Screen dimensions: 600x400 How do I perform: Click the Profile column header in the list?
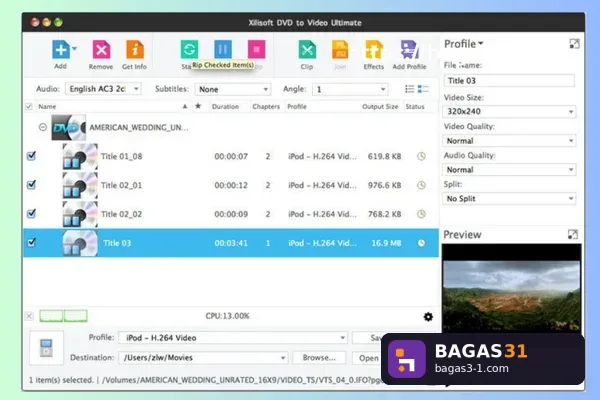(x=297, y=106)
